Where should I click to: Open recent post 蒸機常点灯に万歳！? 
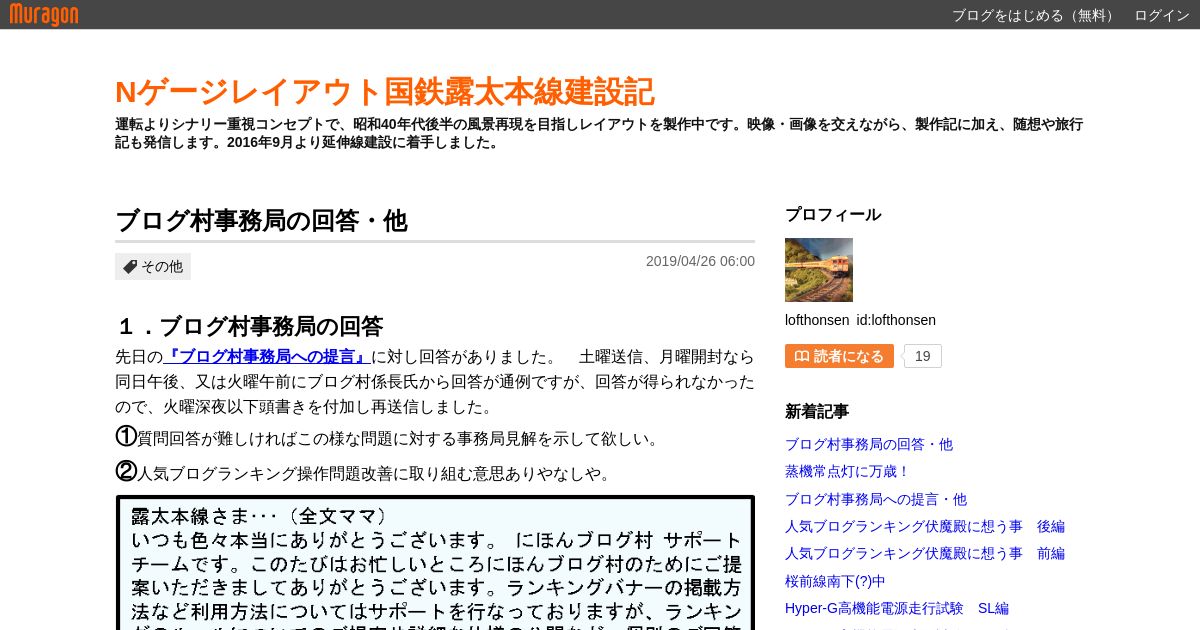point(848,471)
